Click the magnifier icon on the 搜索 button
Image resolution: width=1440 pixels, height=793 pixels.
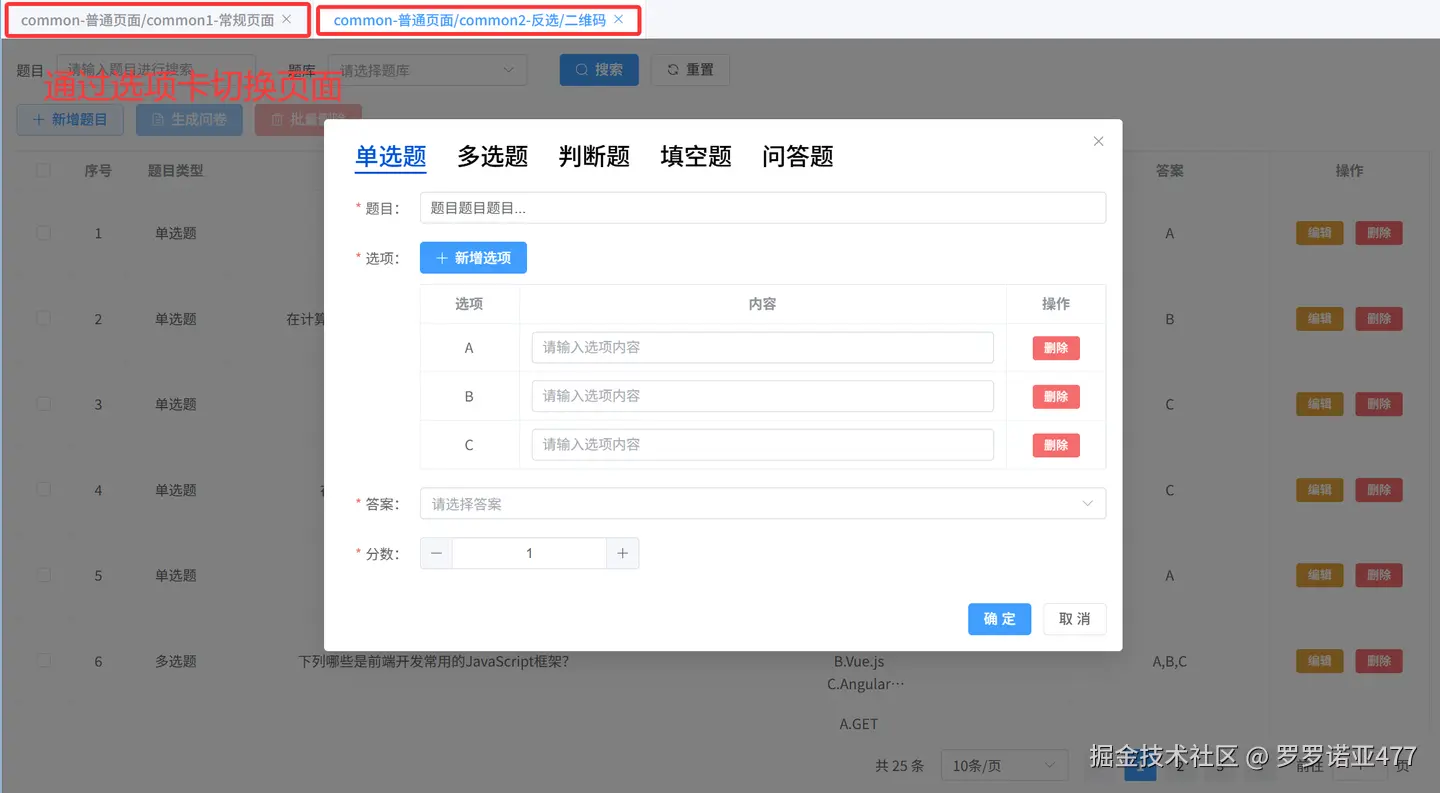pos(583,69)
